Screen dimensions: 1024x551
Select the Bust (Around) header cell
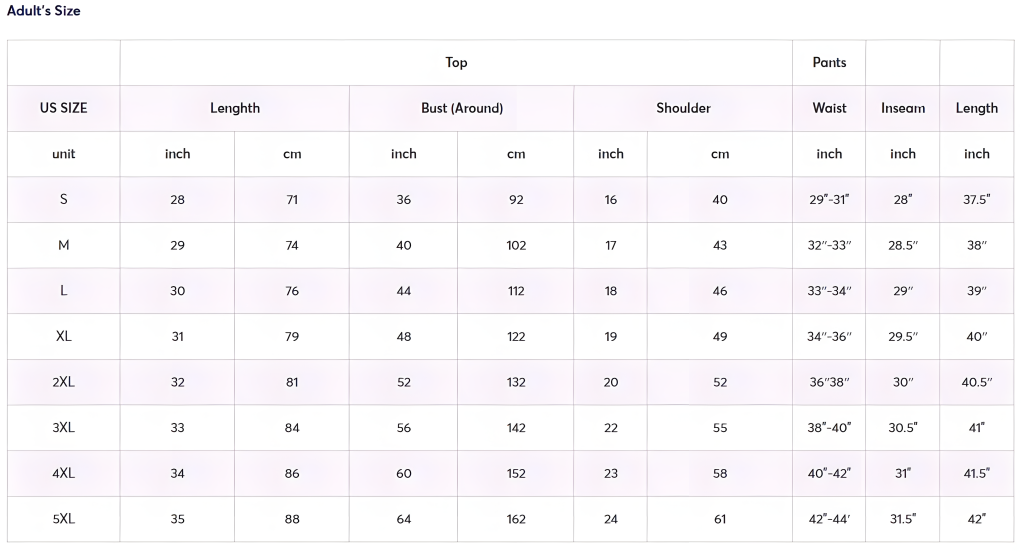[462, 108]
